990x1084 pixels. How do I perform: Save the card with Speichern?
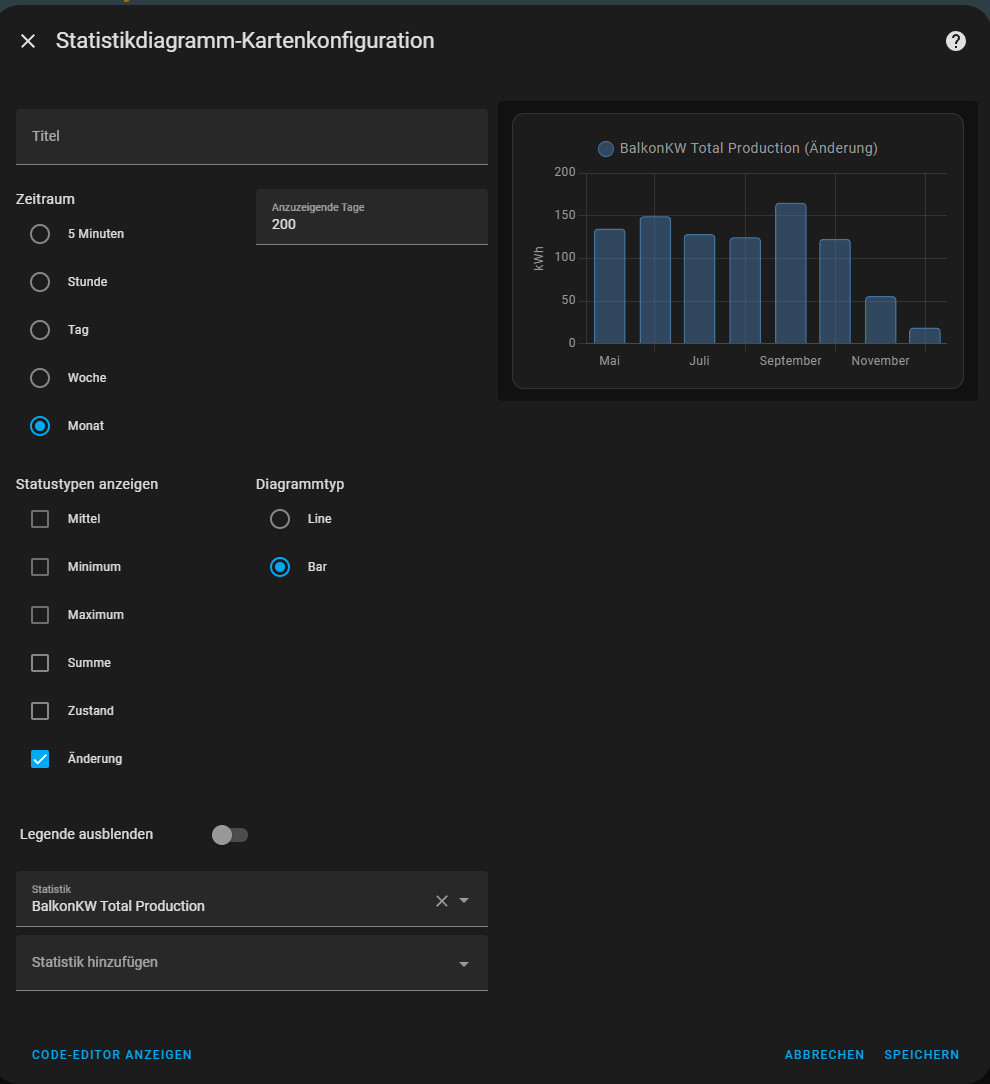click(x=921, y=1055)
